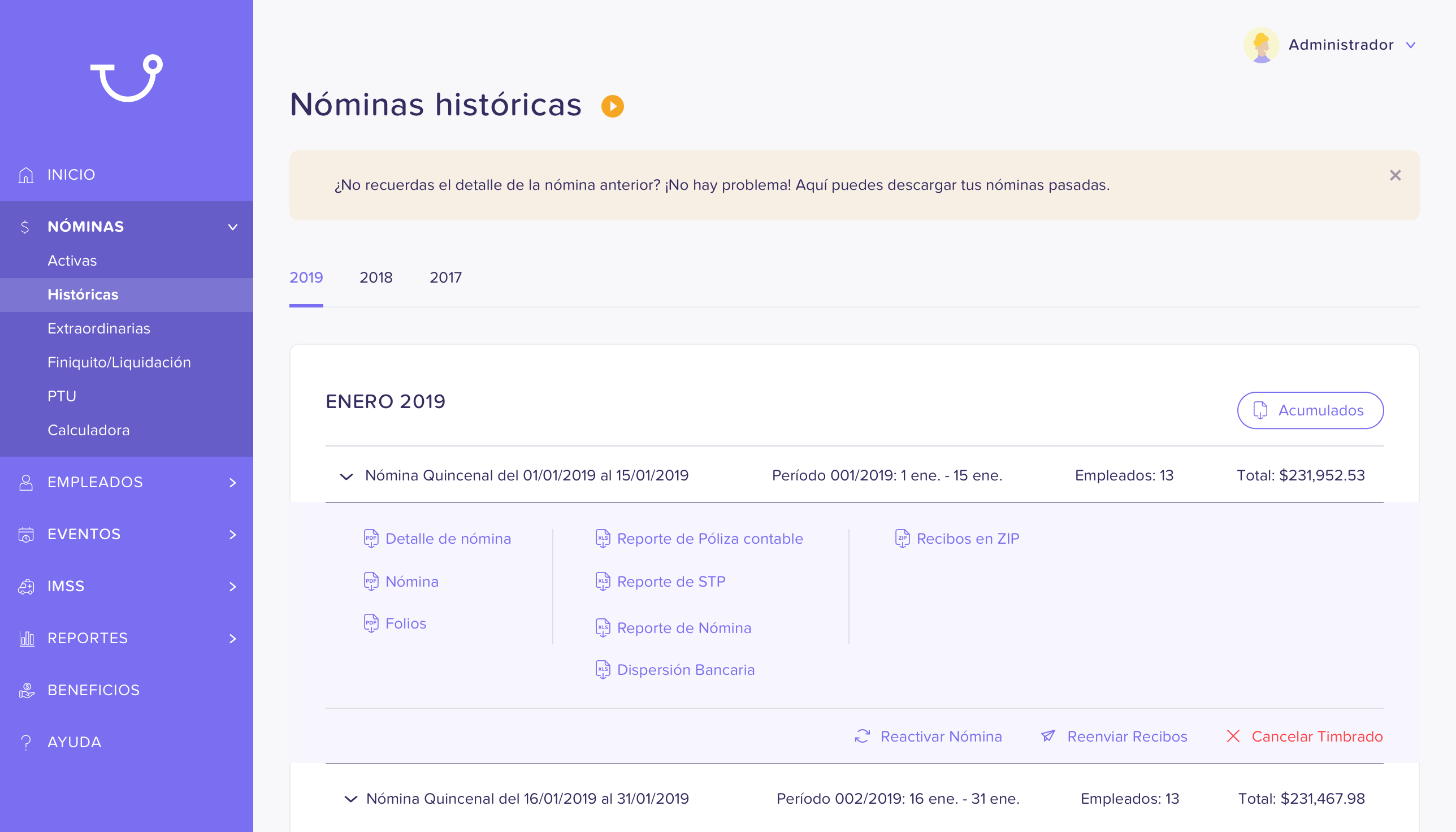The height and width of the screenshot is (832, 1456).
Task: Download the Folios link
Action: (x=406, y=623)
